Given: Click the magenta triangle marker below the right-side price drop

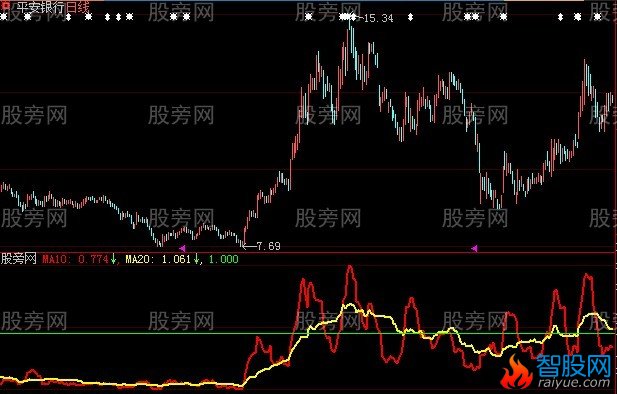Looking at the screenshot, I should [475, 248].
